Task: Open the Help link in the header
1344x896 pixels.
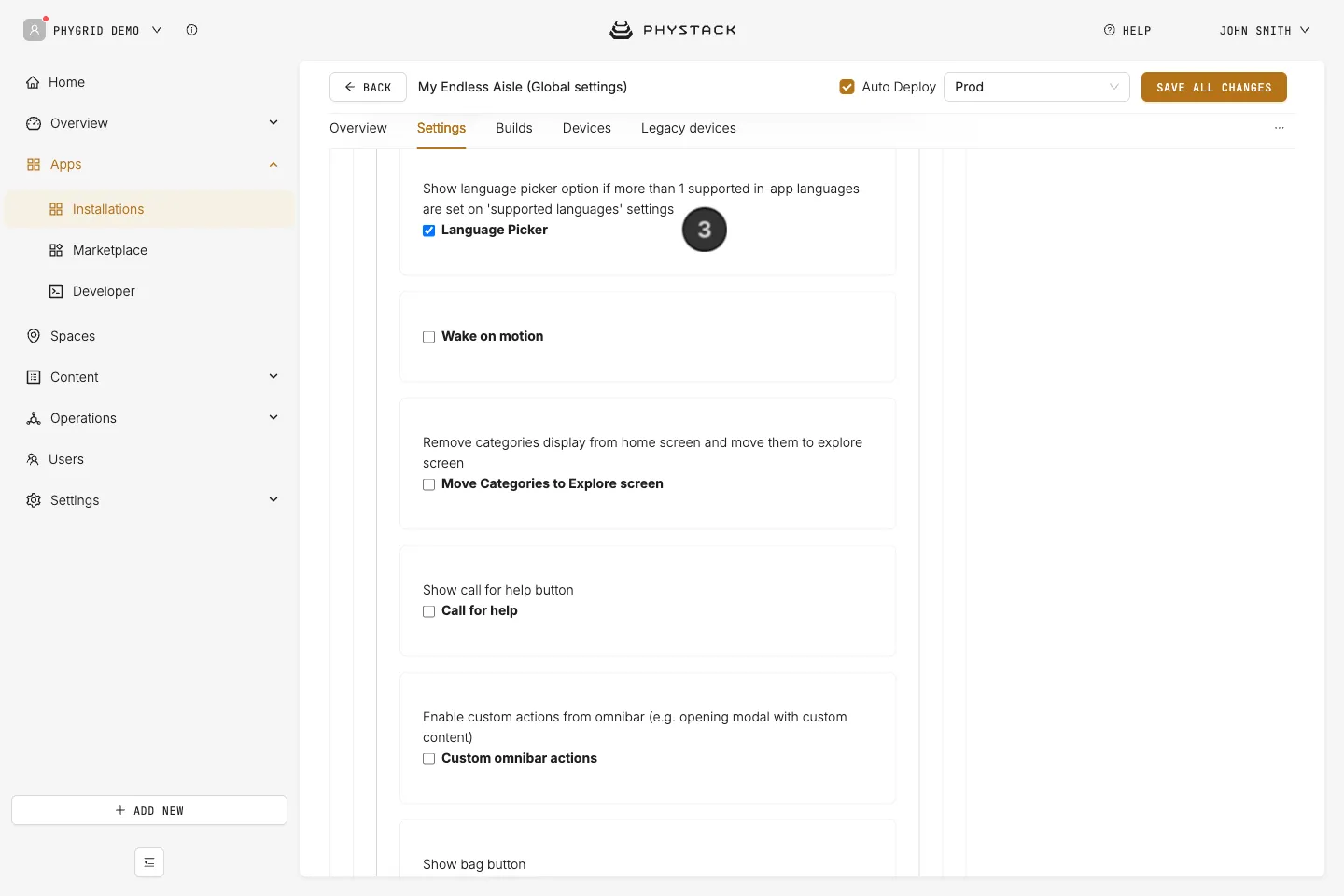Action: point(1127,30)
